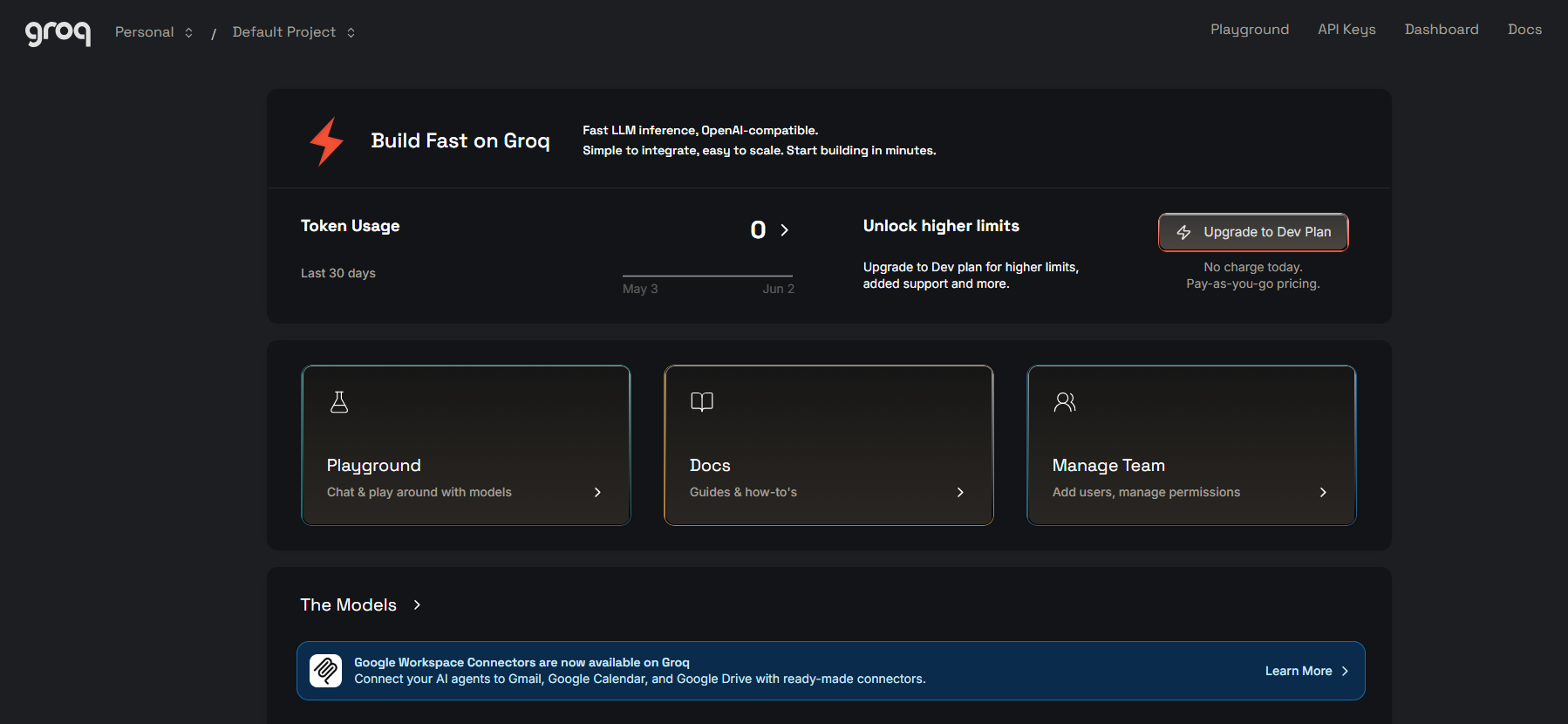Image resolution: width=1568 pixels, height=724 pixels.
Task: Click 'Pay-as-you-go pricing.' text
Action: (1253, 283)
